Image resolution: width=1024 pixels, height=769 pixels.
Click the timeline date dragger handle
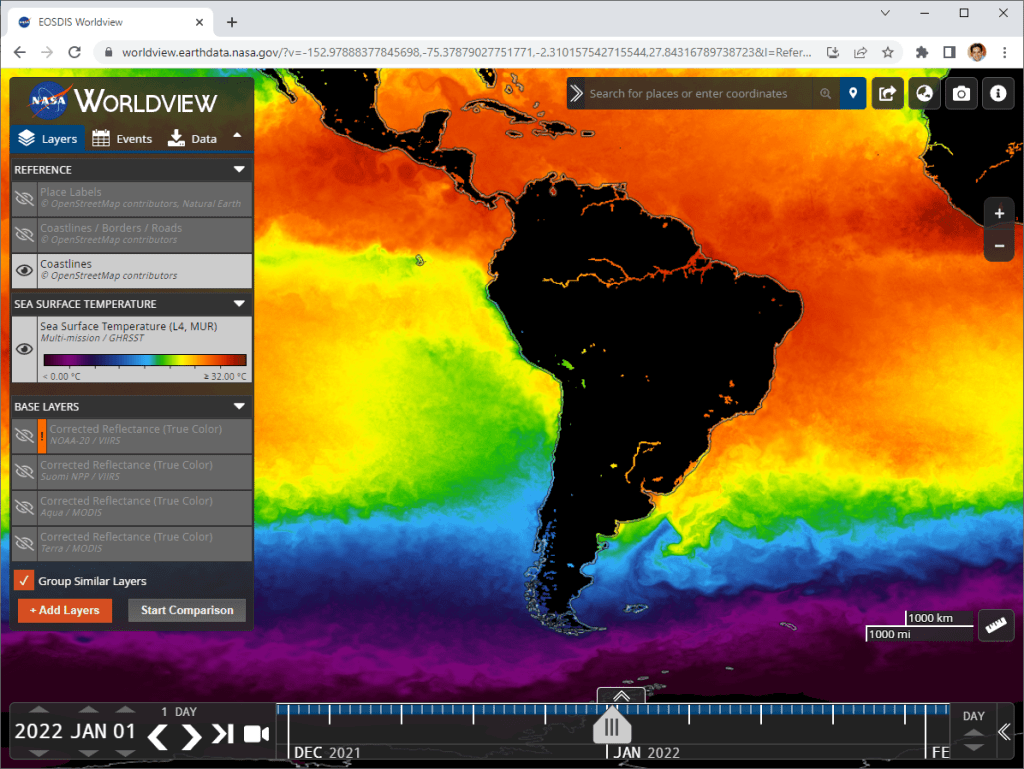tap(612, 727)
